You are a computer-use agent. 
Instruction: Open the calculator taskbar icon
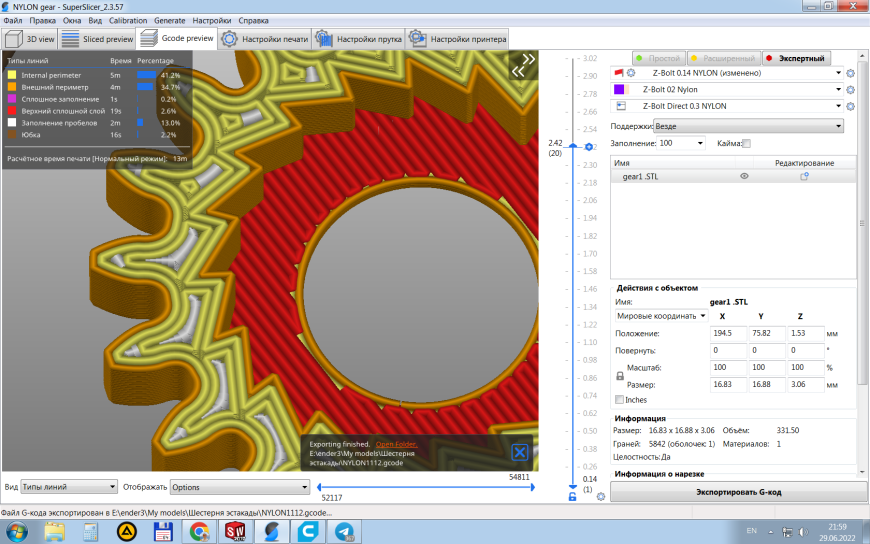[x=90, y=532]
